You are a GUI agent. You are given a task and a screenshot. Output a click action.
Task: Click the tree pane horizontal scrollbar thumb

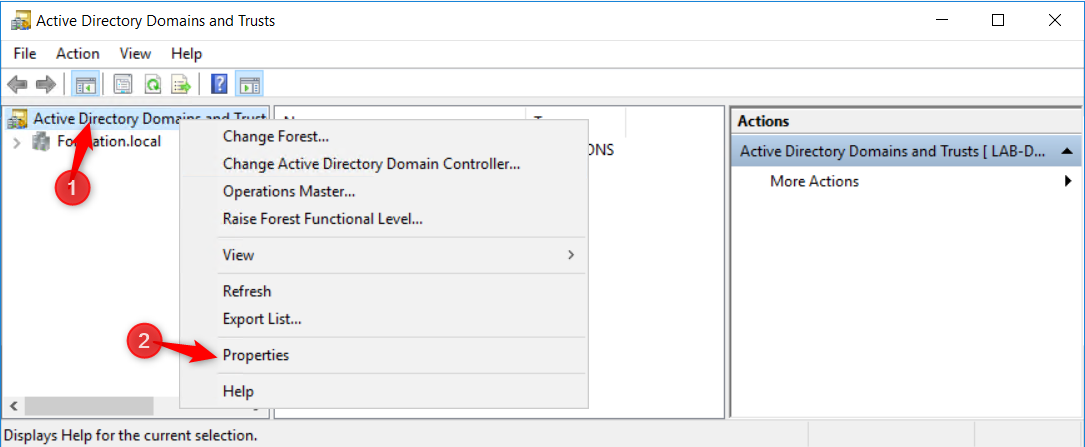coord(89,405)
